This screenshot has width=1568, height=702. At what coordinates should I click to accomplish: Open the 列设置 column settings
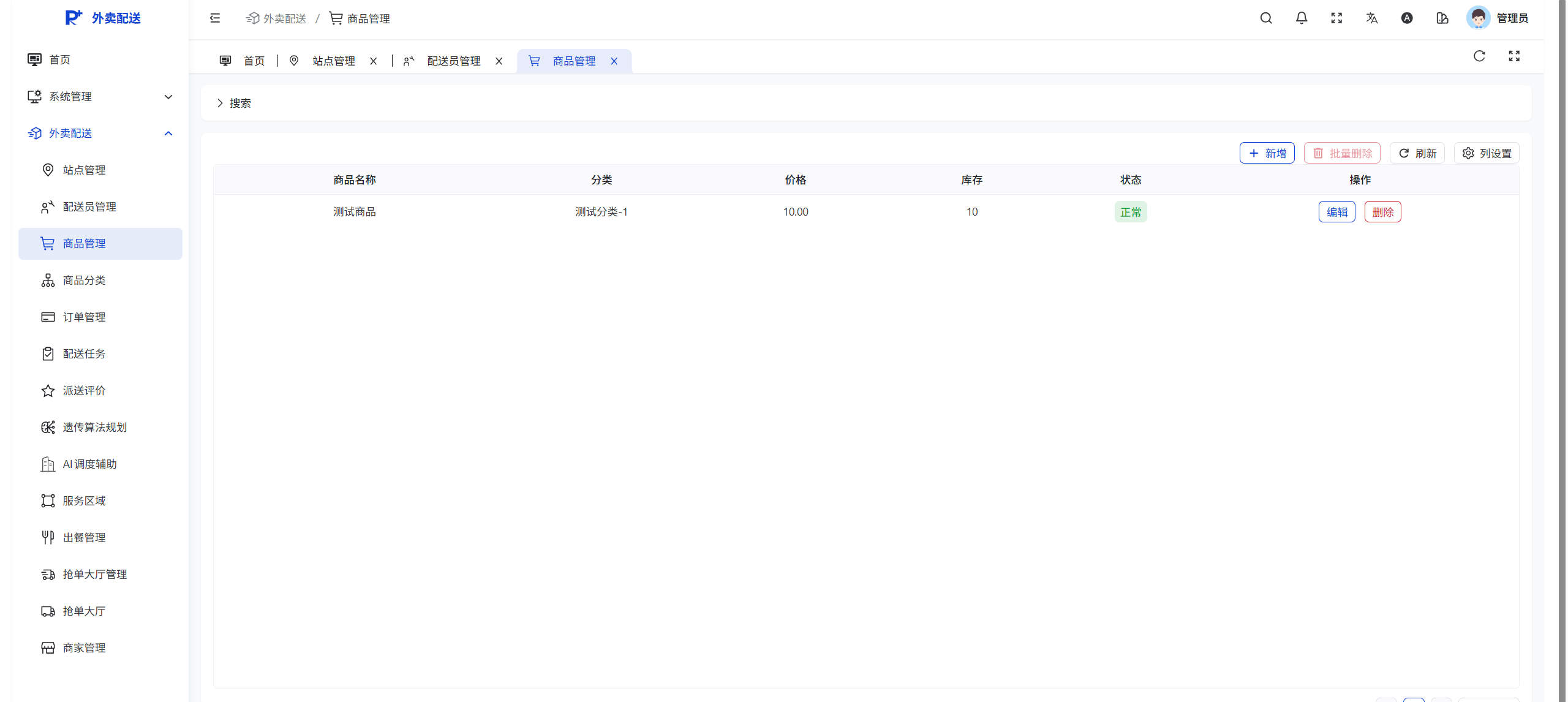pyautogui.click(x=1487, y=153)
